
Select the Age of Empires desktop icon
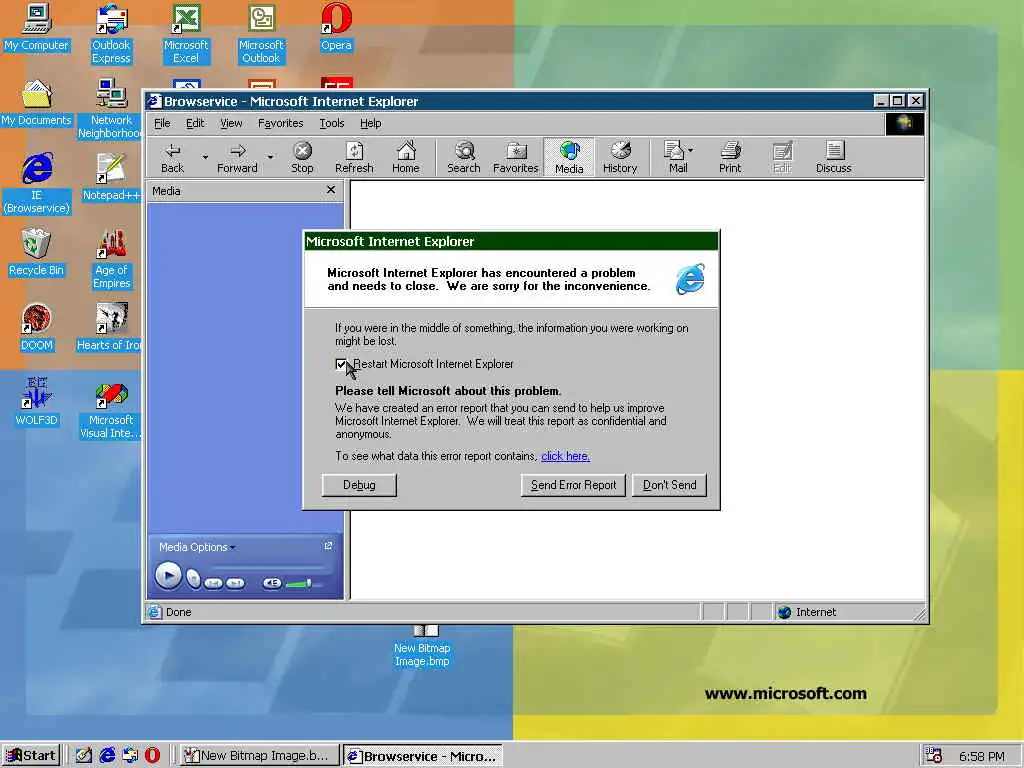click(x=111, y=259)
